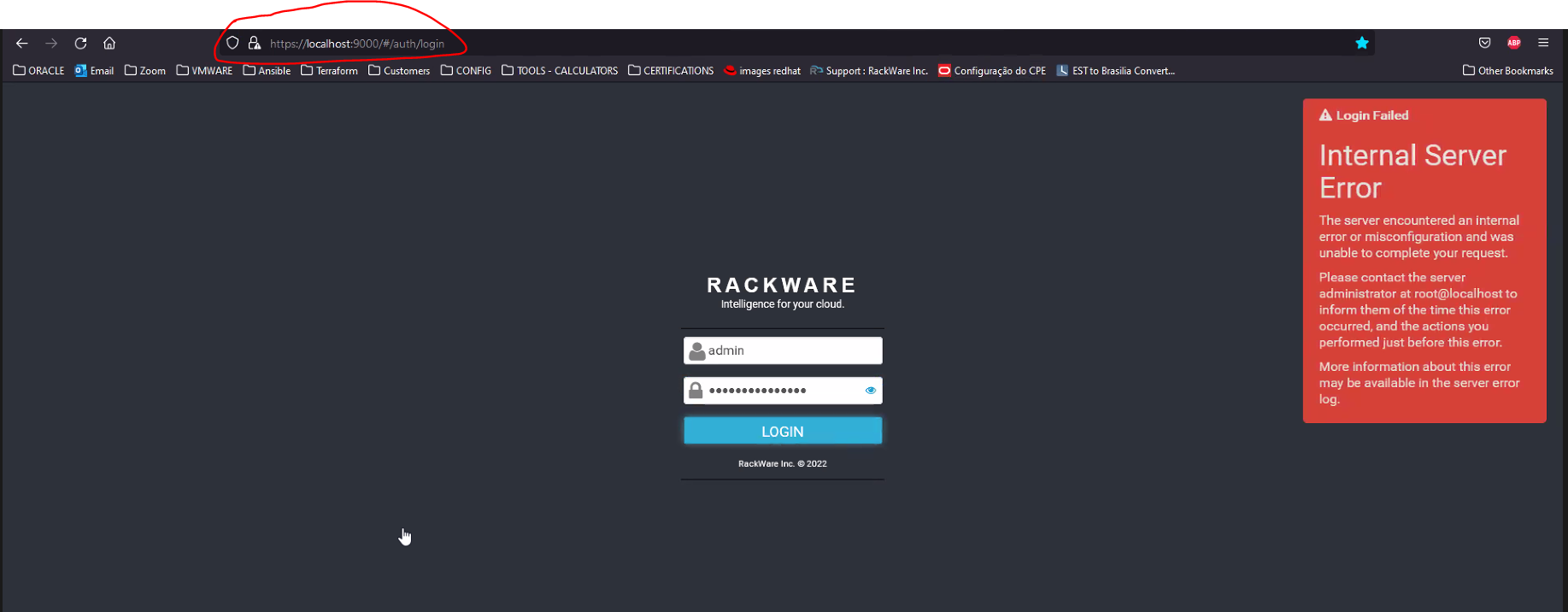Open the Terraform bookmarks folder
Screen dimensions: 1568x612
(x=329, y=71)
